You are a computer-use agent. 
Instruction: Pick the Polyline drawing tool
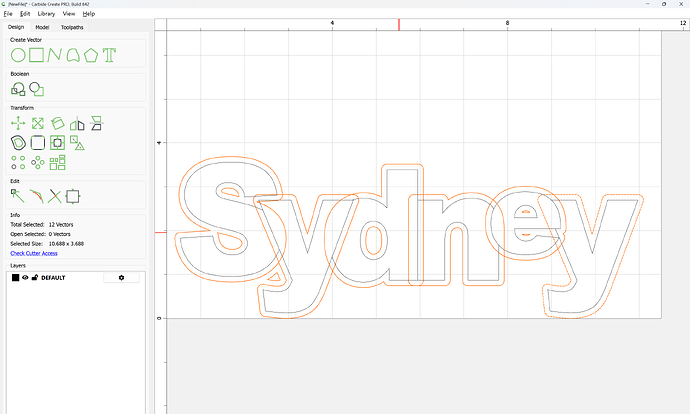point(54,55)
